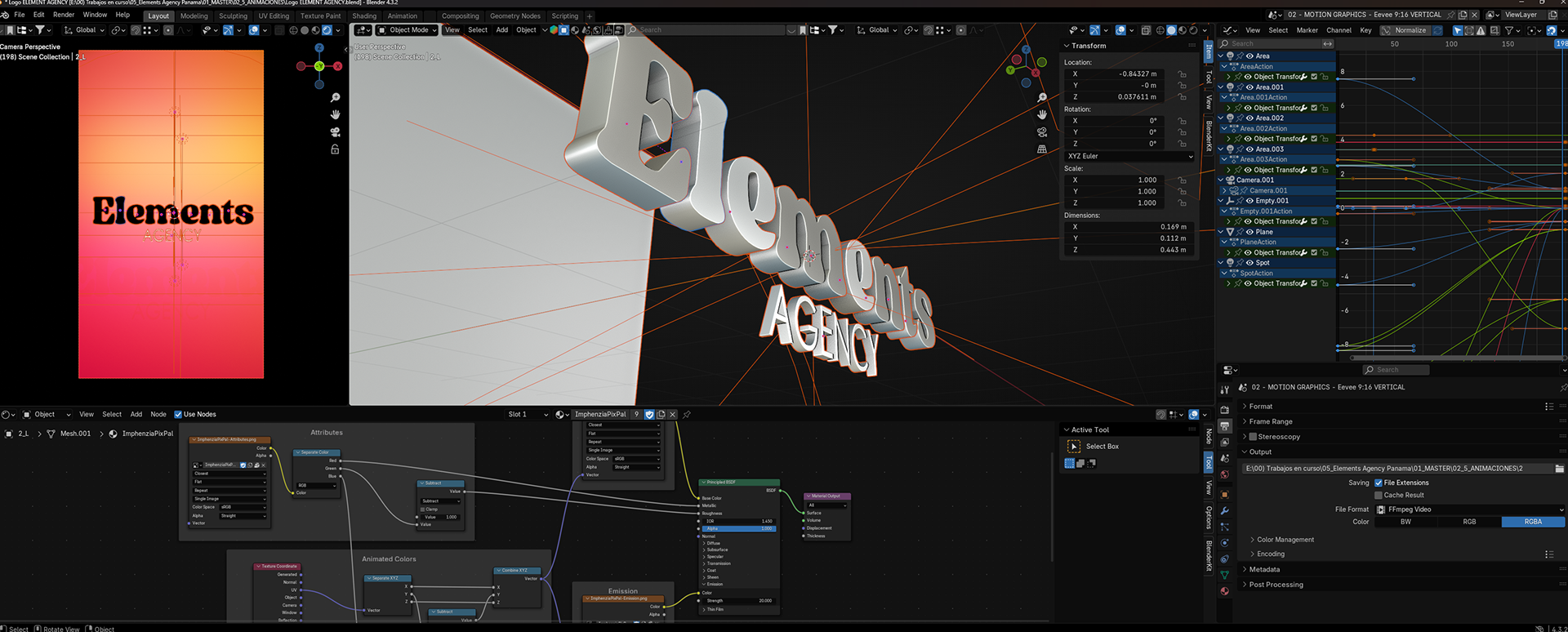Uncheck the File Extensions checkbox

[1379, 483]
